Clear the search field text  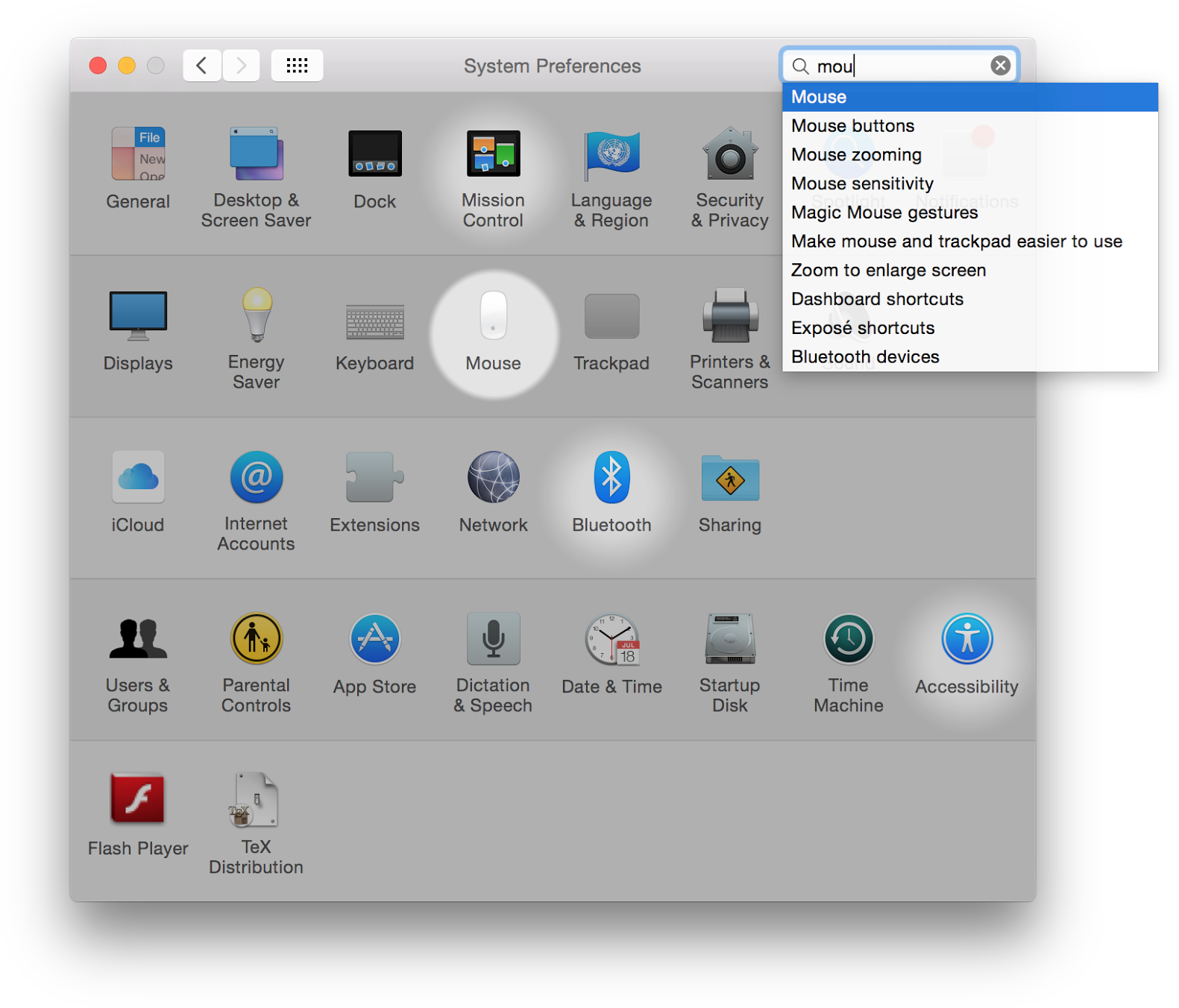click(x=1000, y=66)
